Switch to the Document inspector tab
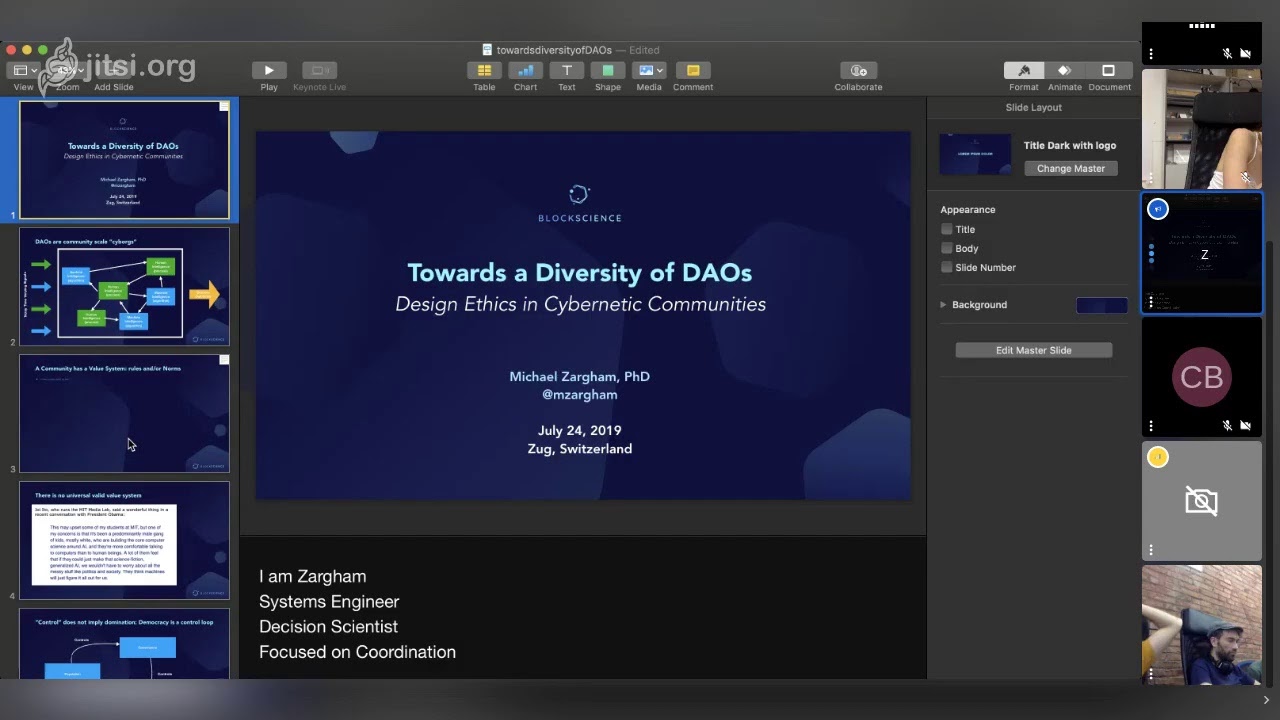The height and width of the screenshot is (720, 1280). [1108, 71]
